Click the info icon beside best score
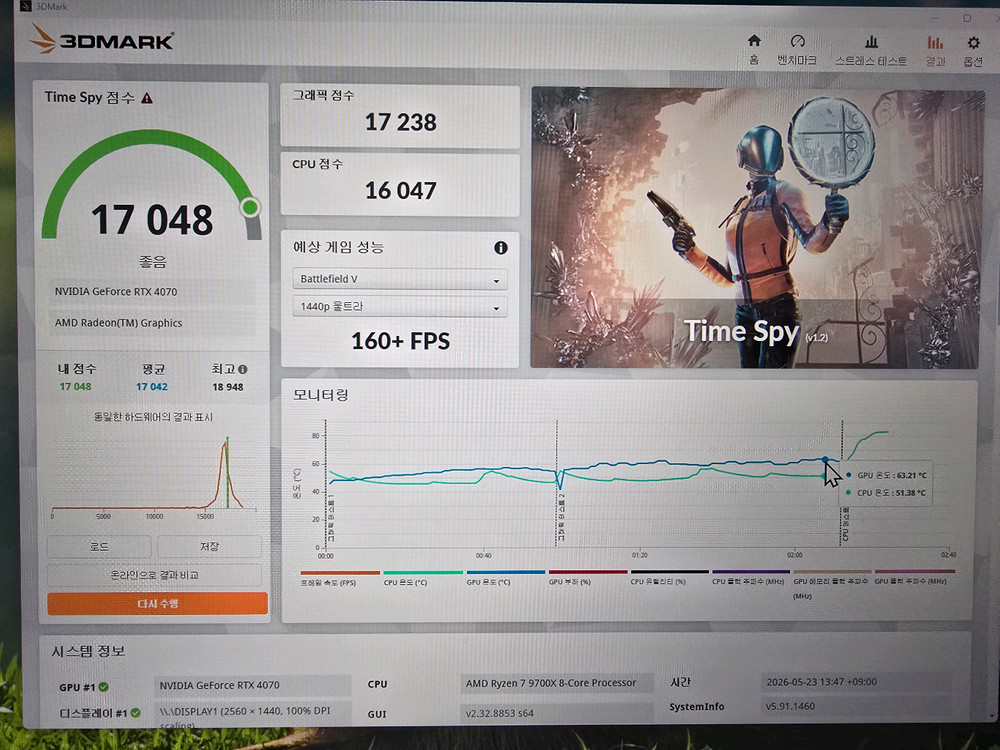 point(242,369)
